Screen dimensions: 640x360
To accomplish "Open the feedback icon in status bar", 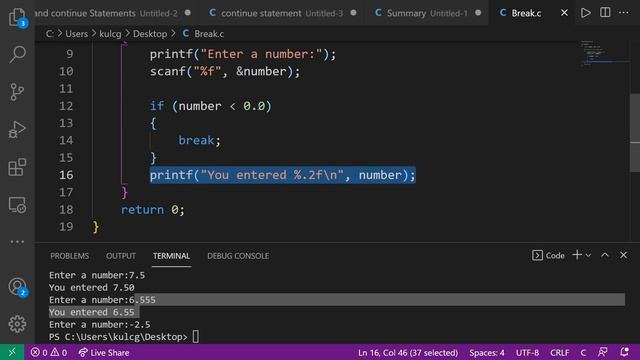I will coord(602,352).
